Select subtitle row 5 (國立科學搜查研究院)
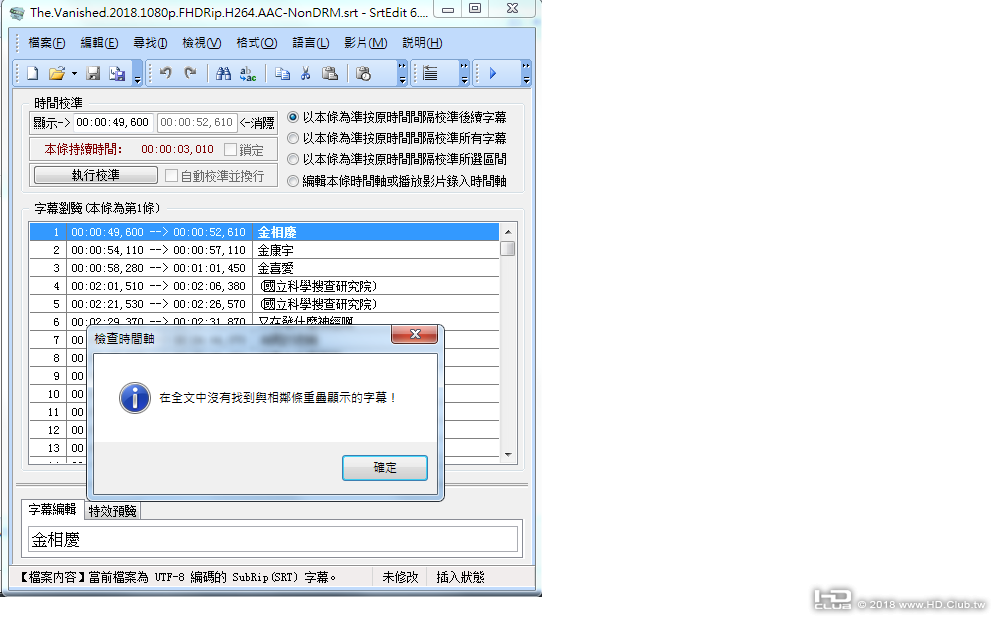1008x630 pixels. (x=264, y=304)
